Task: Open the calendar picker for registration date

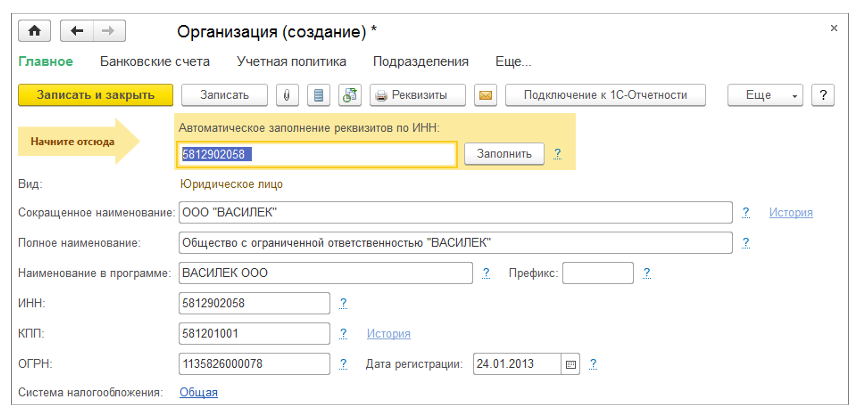Action: pos(571,364)
